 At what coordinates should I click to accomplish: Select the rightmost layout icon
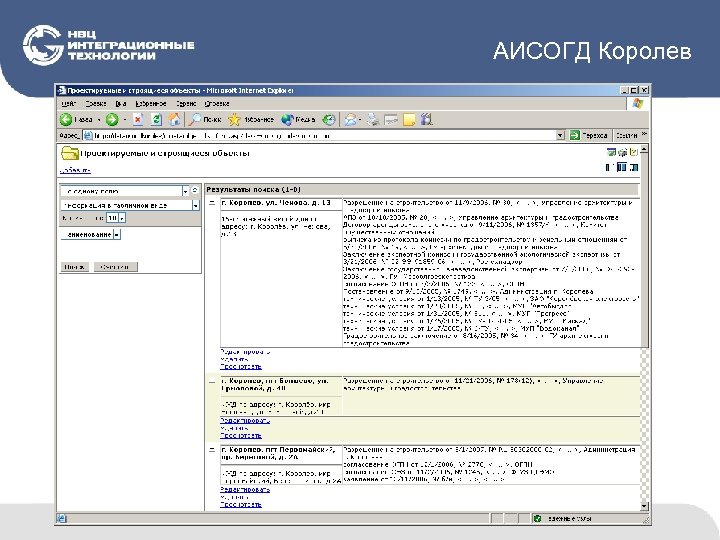(634, 167)
